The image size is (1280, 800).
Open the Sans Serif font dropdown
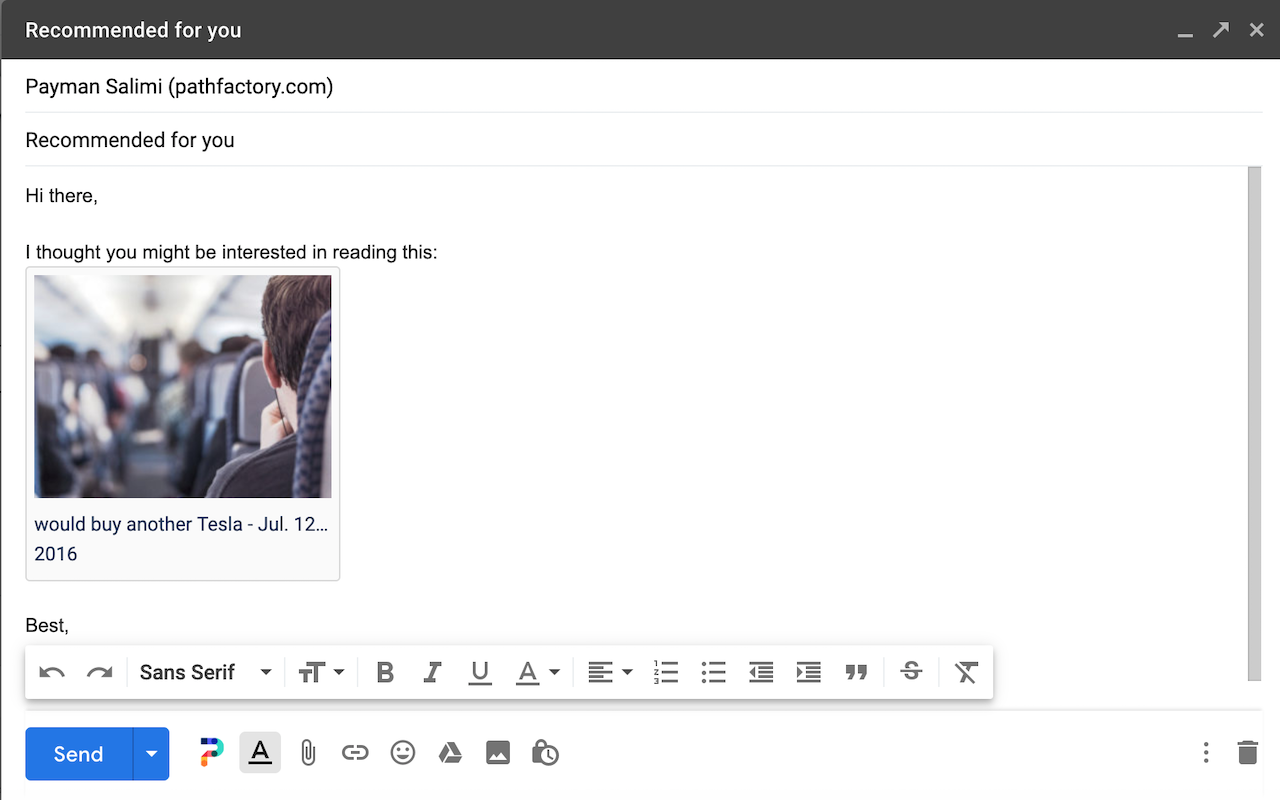tap(203, 672)
